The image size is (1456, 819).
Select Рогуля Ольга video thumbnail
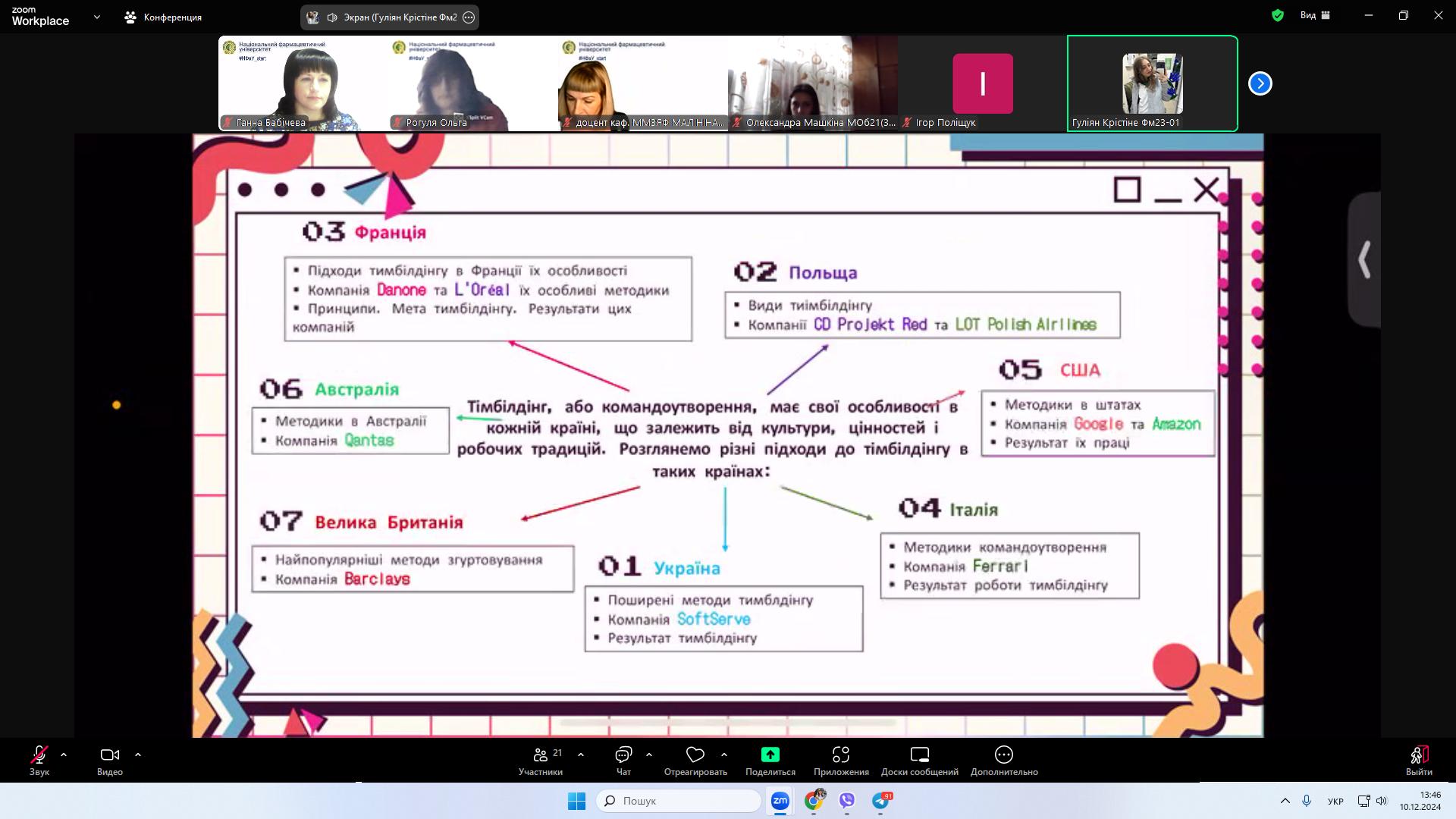tap(473, 83)
